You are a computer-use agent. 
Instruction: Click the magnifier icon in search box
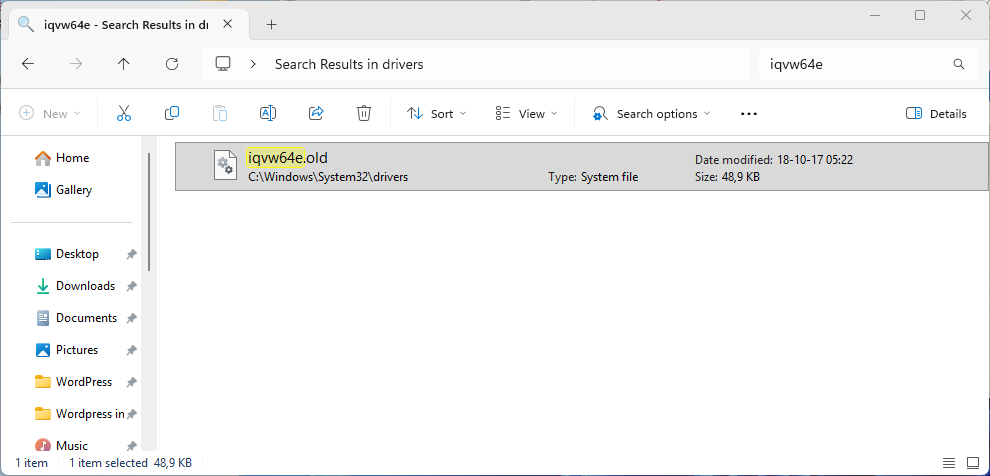pos(958,64)
